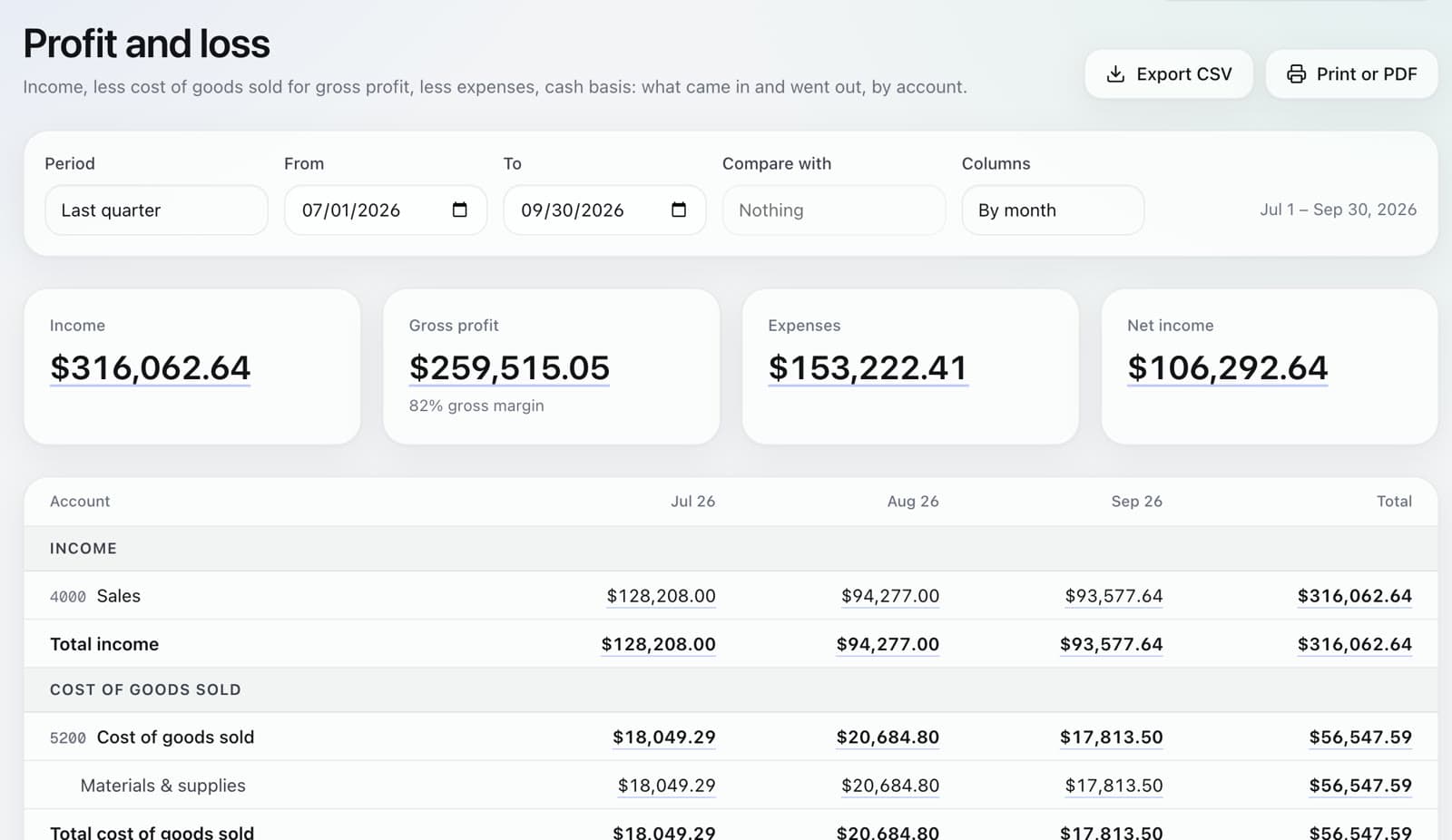Open Sales amount $93,577.64 for Sep 26
The image size is (1452, 840).
coord(1114,596)
